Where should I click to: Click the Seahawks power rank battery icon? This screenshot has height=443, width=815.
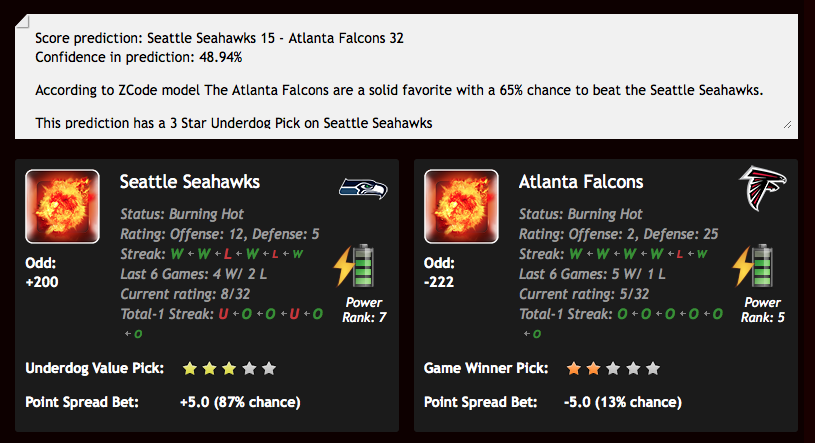point(354,266)
